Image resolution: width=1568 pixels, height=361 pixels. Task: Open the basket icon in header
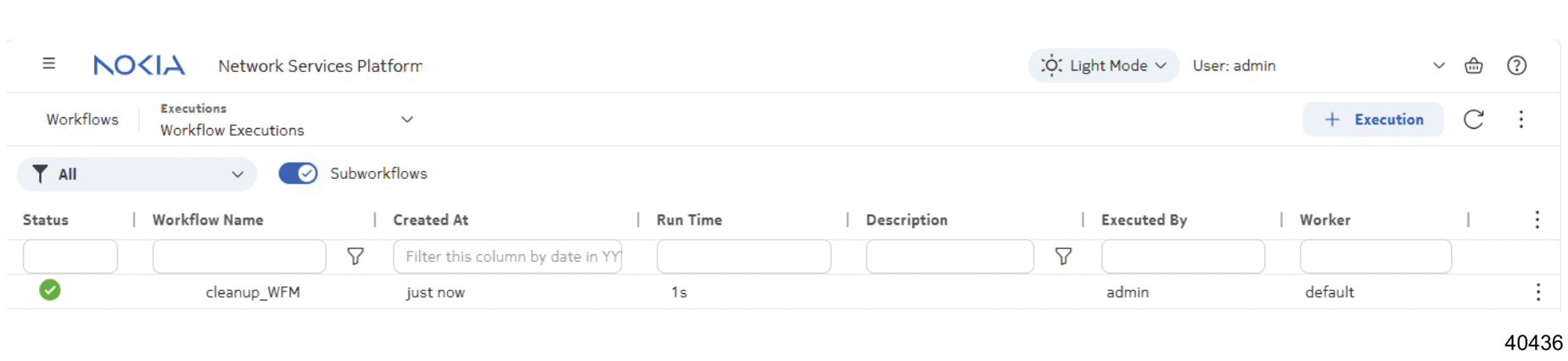tap(1474, 65)
